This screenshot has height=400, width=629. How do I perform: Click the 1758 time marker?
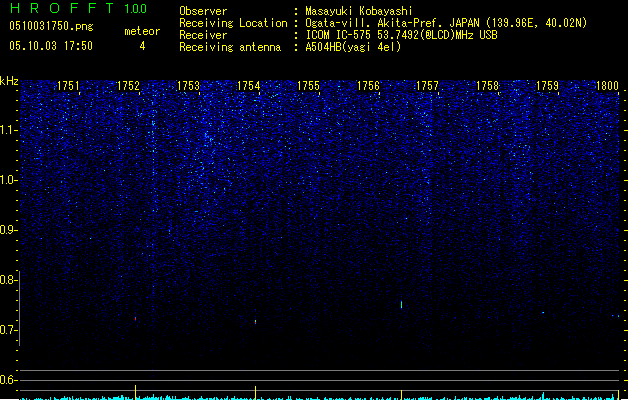[487, 86]
